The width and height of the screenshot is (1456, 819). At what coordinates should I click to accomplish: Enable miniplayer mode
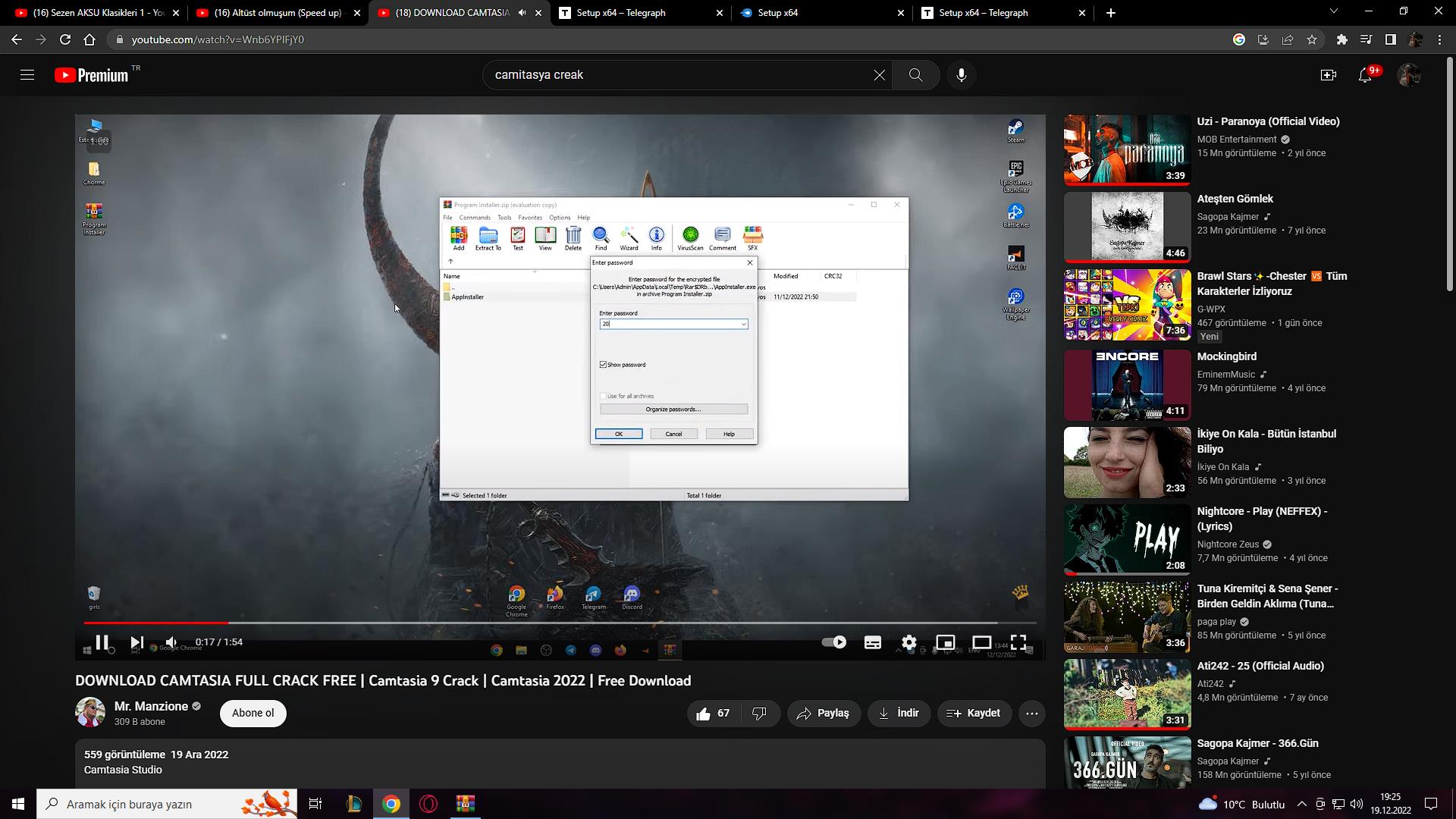pos(945,642)
